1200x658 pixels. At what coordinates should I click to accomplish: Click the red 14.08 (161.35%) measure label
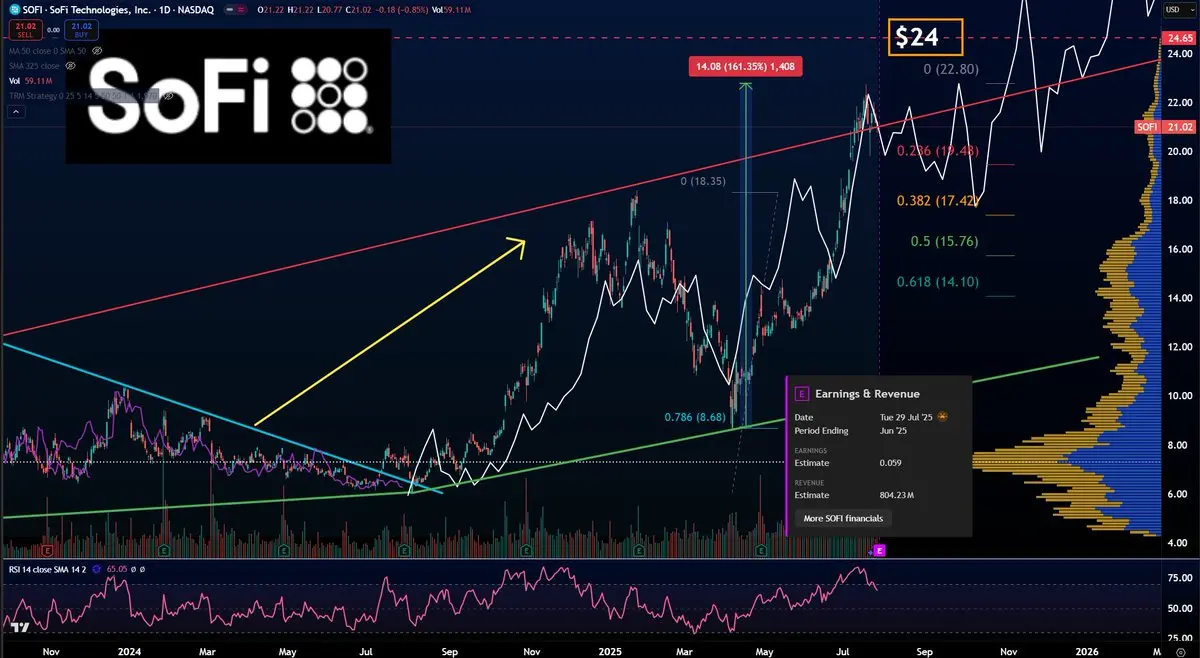pos(745,67)
